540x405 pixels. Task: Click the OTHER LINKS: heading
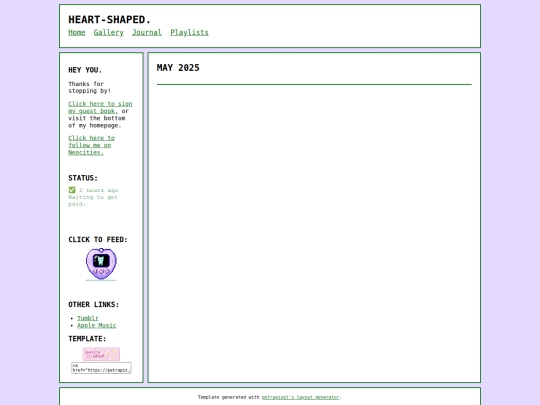point(94,304)
